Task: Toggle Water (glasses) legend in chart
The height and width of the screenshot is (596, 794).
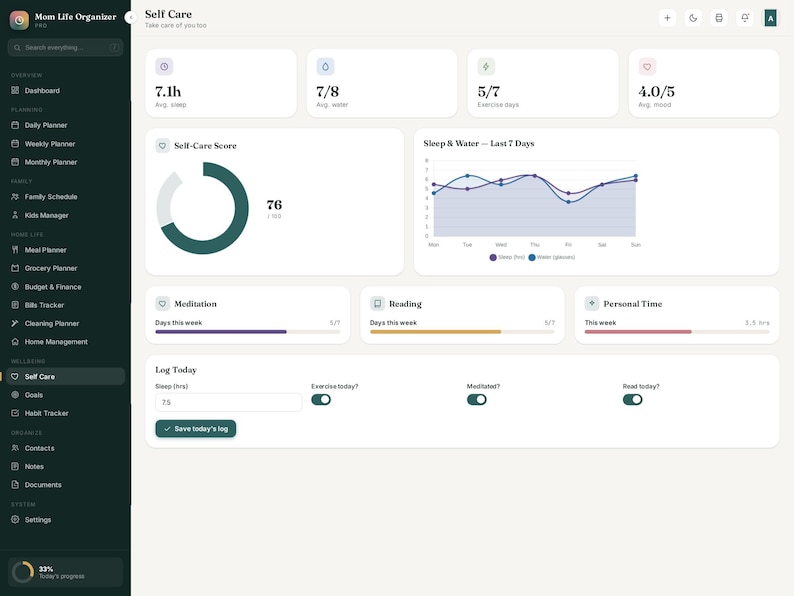Action: click(x=552, y=257)
